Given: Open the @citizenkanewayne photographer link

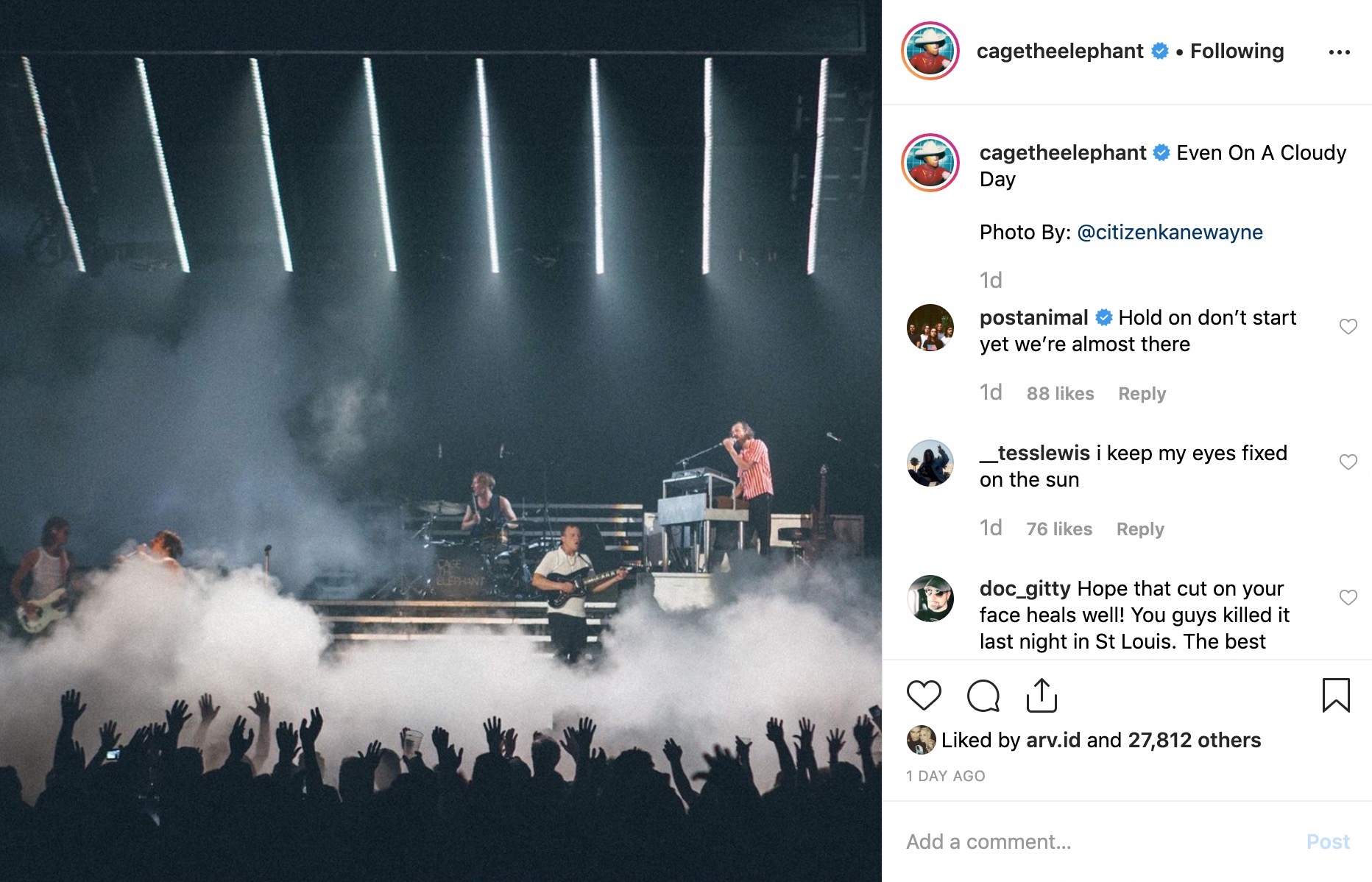Looking at the screenshot, I should 1170,233.
